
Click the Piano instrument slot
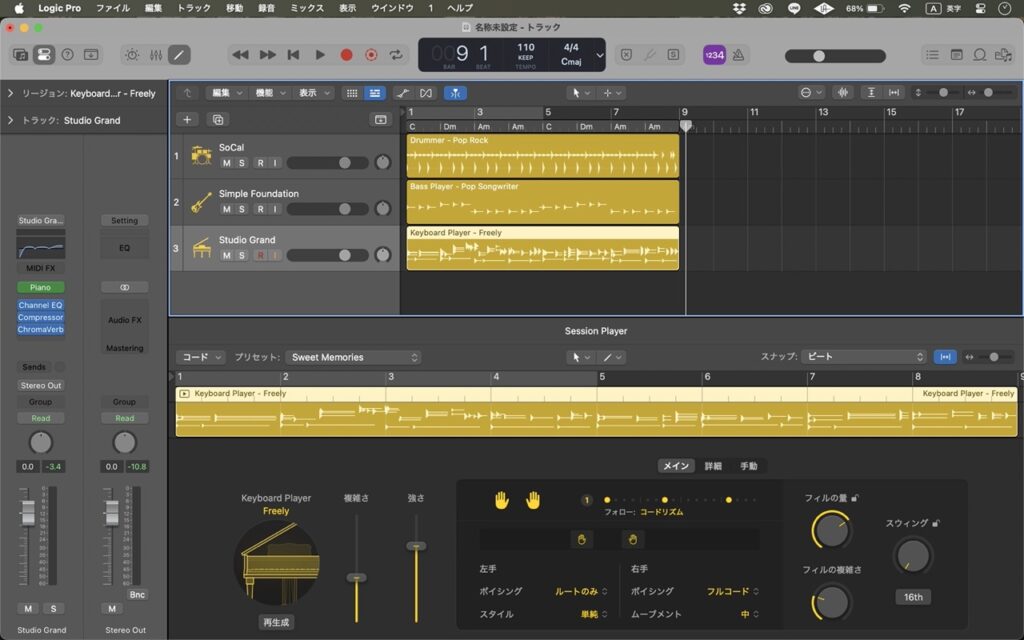coord(40,287)
